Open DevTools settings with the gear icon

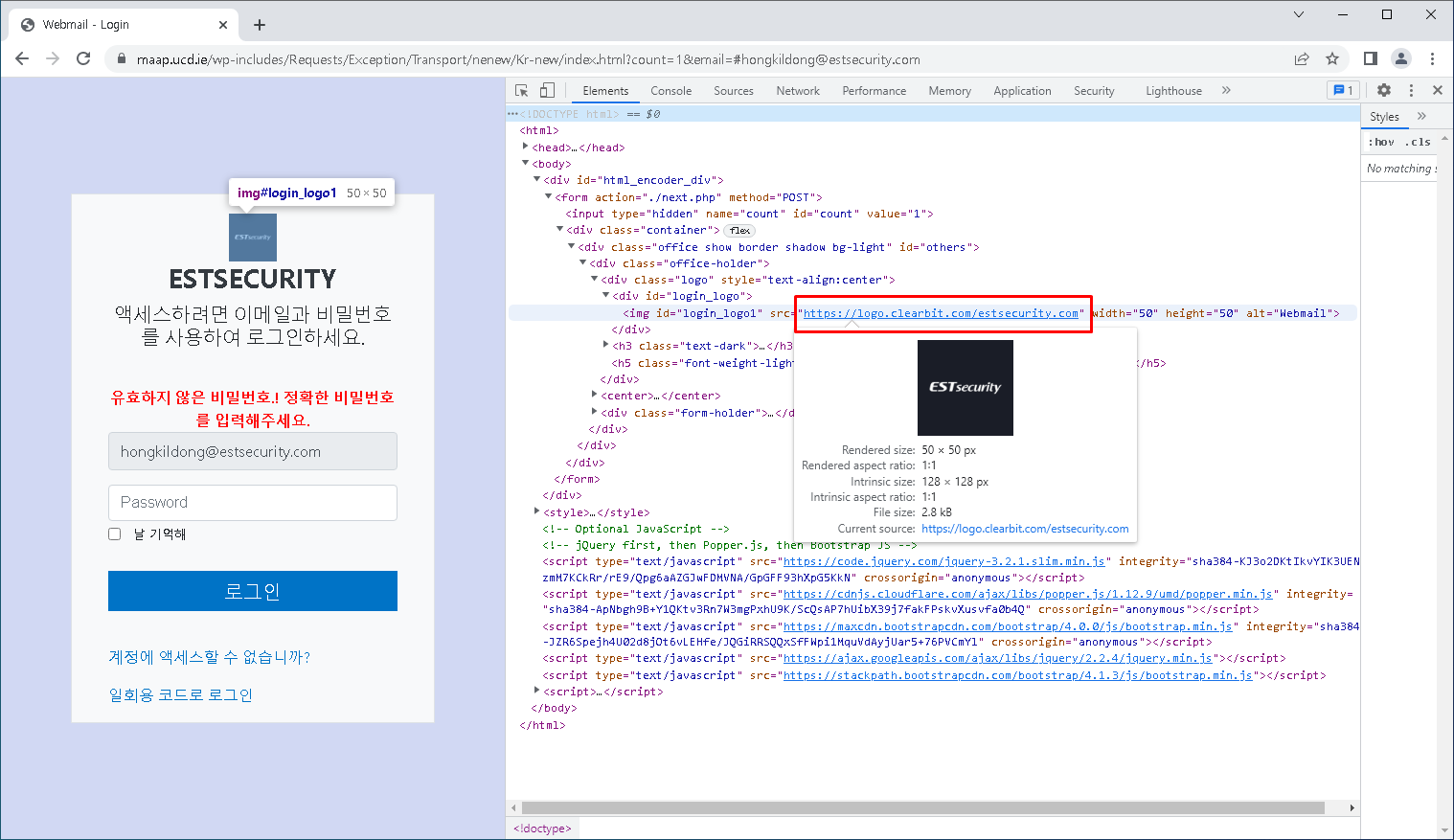(1384, 90)
